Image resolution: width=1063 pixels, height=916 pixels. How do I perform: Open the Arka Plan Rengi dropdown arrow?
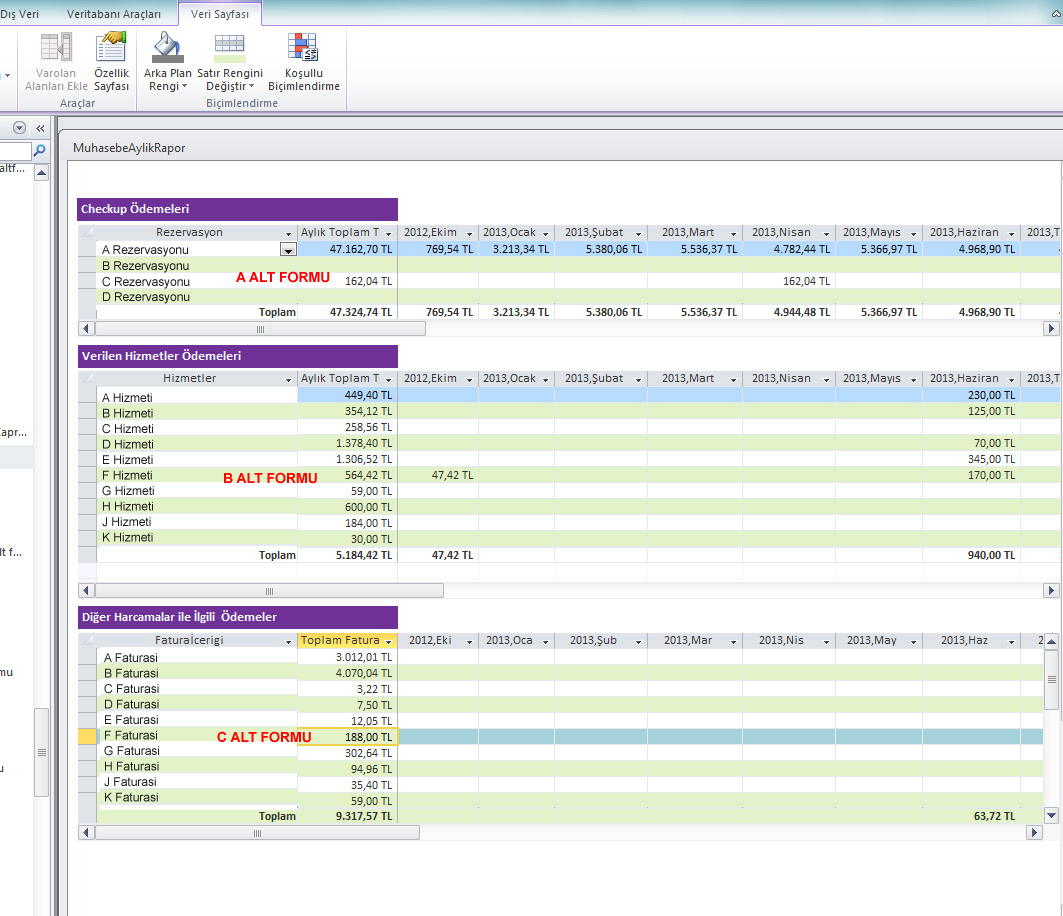[184, 87]
